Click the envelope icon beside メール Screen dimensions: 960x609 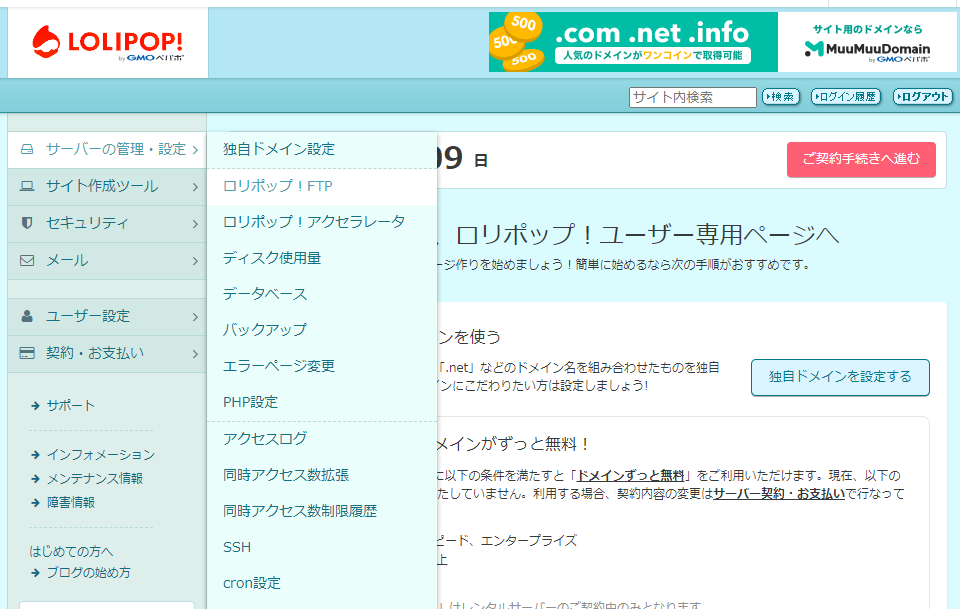[x=27, y=261]
